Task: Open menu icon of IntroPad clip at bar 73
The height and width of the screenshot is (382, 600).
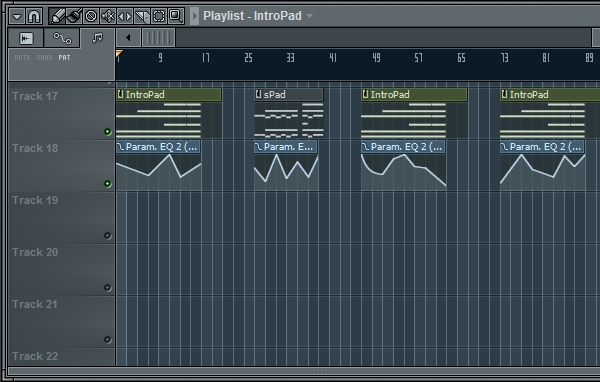Action: (x=504, y=94)
